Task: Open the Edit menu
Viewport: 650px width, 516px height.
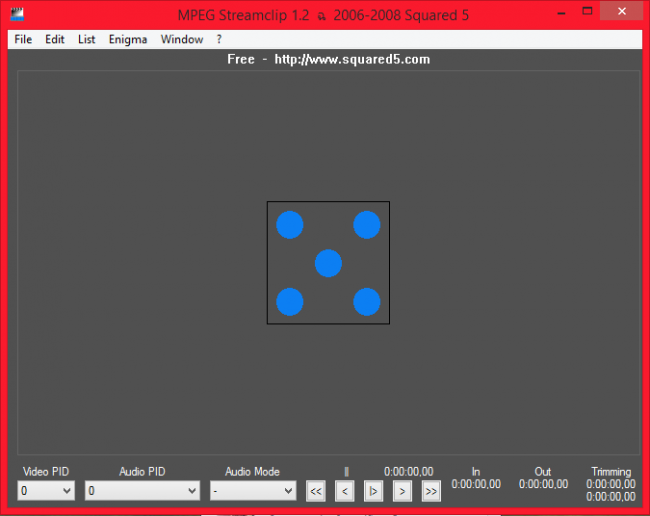Action: (x=55, y=39)
